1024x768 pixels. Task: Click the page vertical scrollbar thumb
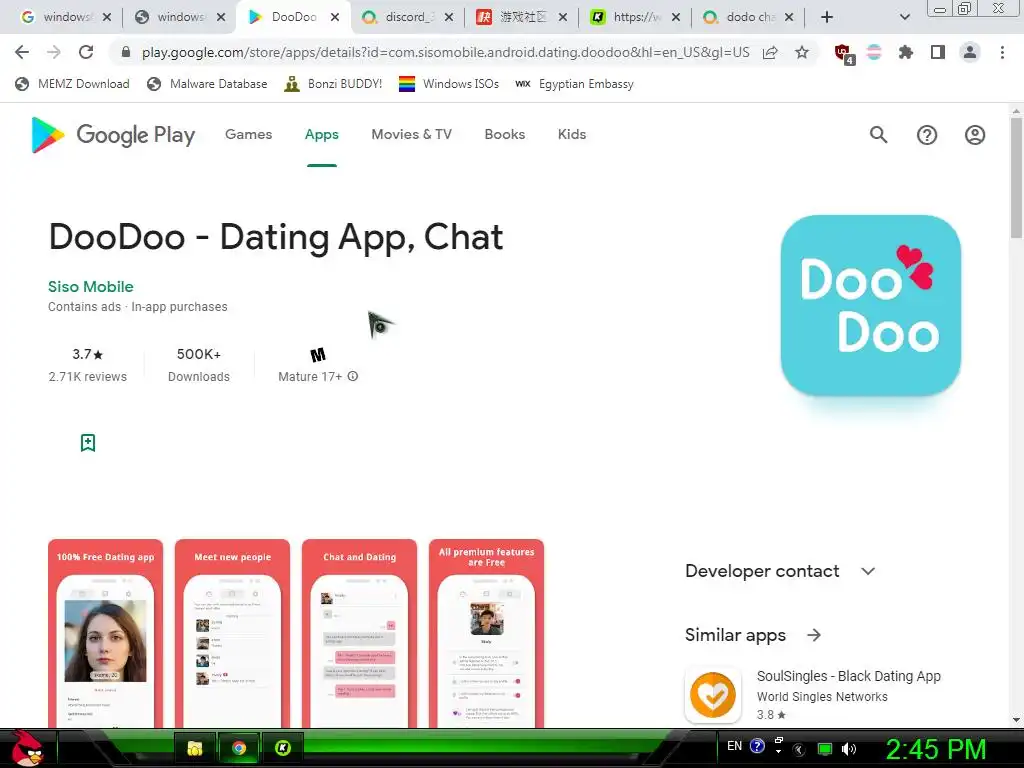coord(1016,178)
